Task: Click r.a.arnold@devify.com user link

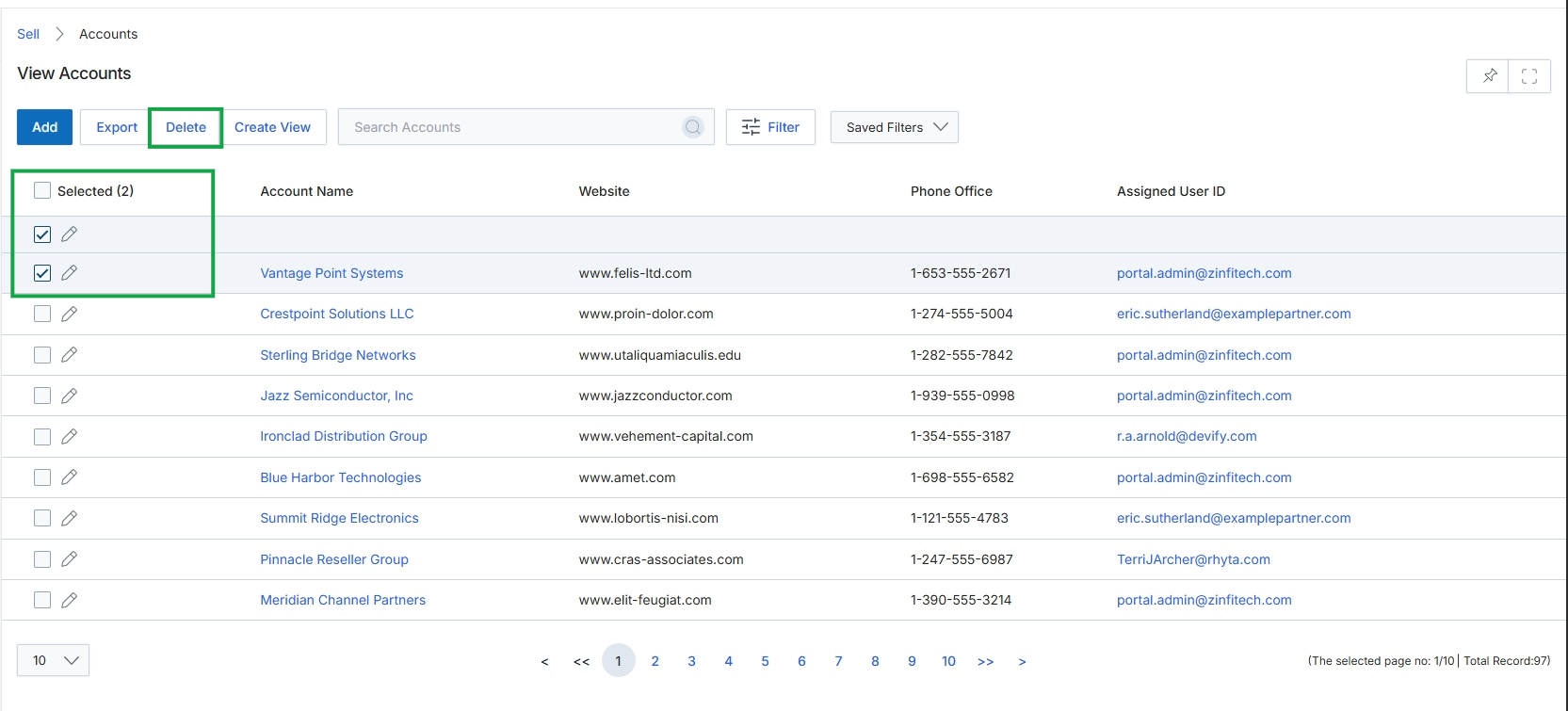Action: coord(1187,436)
